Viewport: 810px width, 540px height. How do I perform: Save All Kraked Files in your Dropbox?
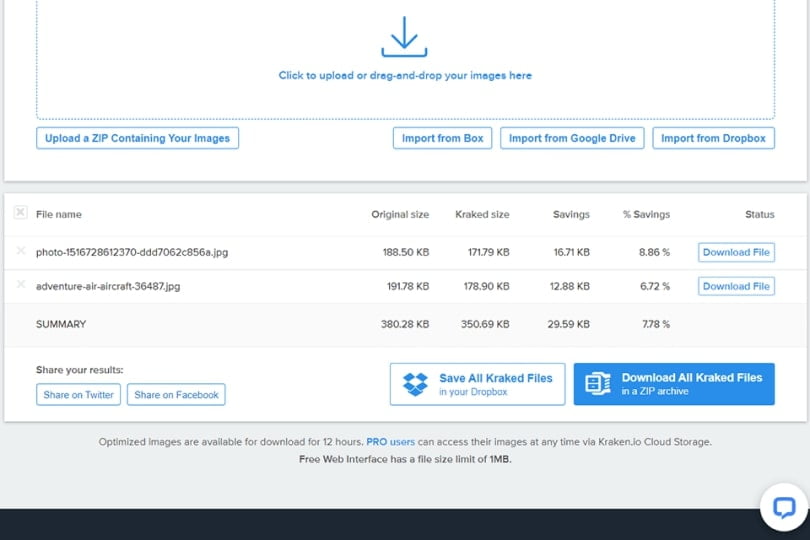point(477,384)
